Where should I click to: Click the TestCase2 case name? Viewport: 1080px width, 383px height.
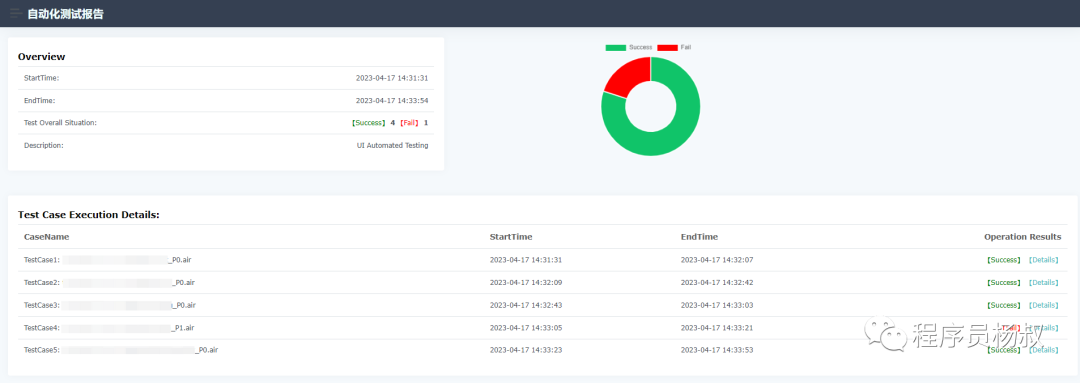point(110,282)
